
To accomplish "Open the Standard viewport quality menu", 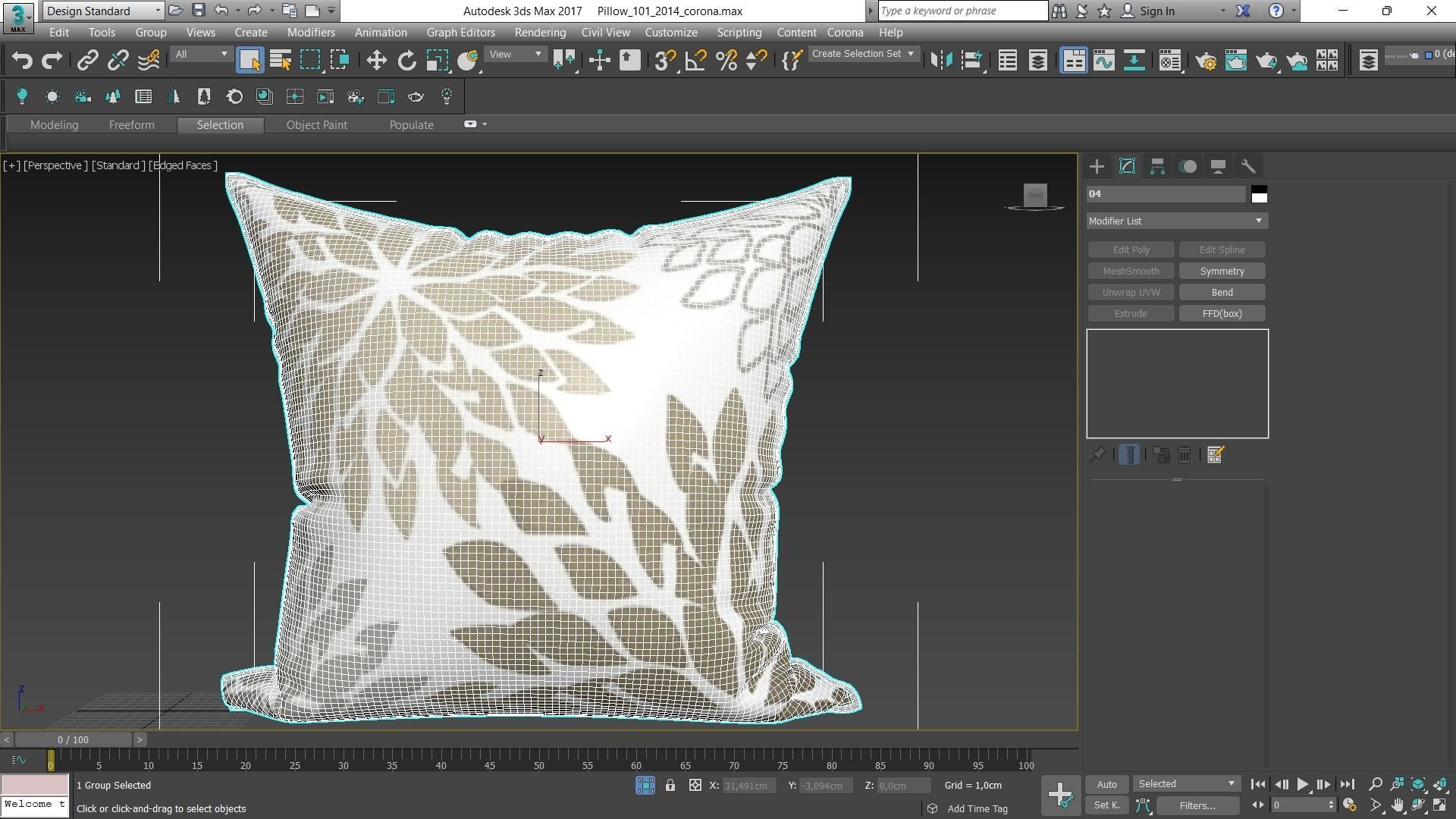I will [118, 165].
